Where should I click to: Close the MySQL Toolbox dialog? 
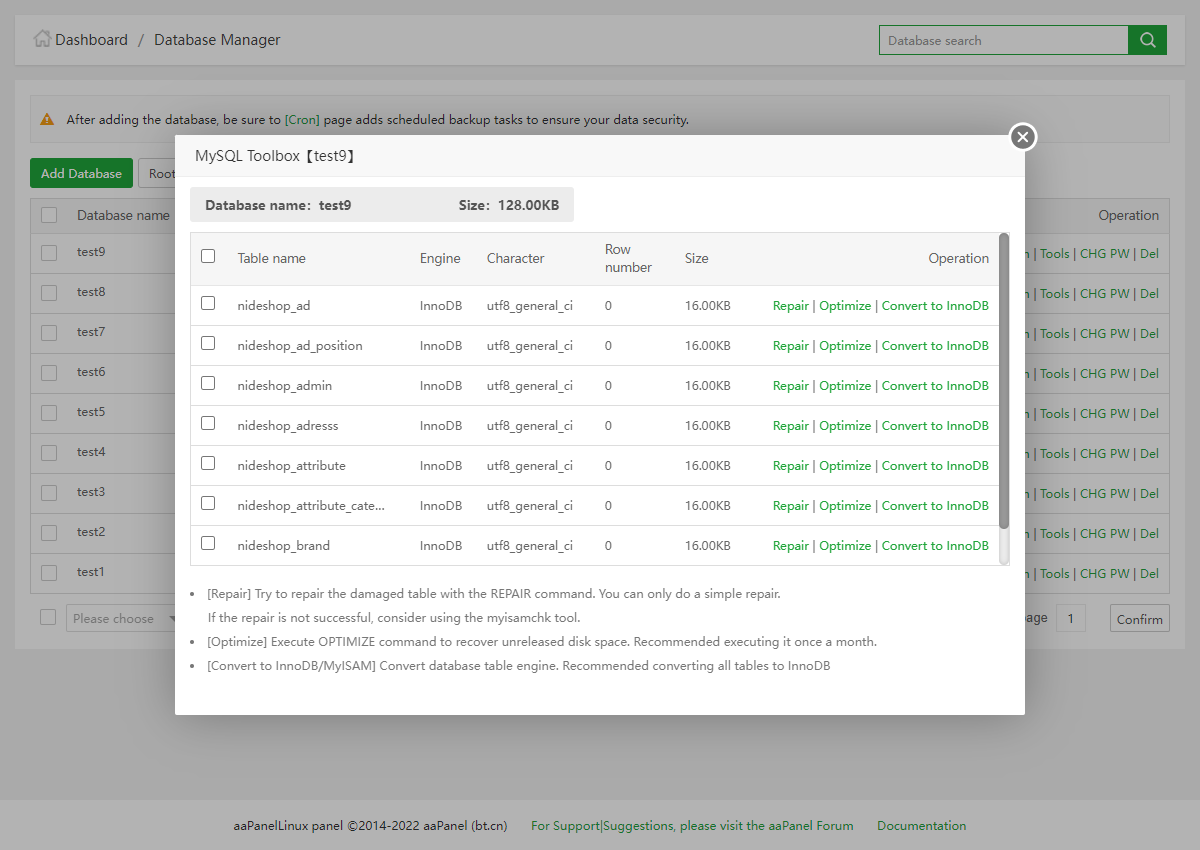coord(1022,137)
